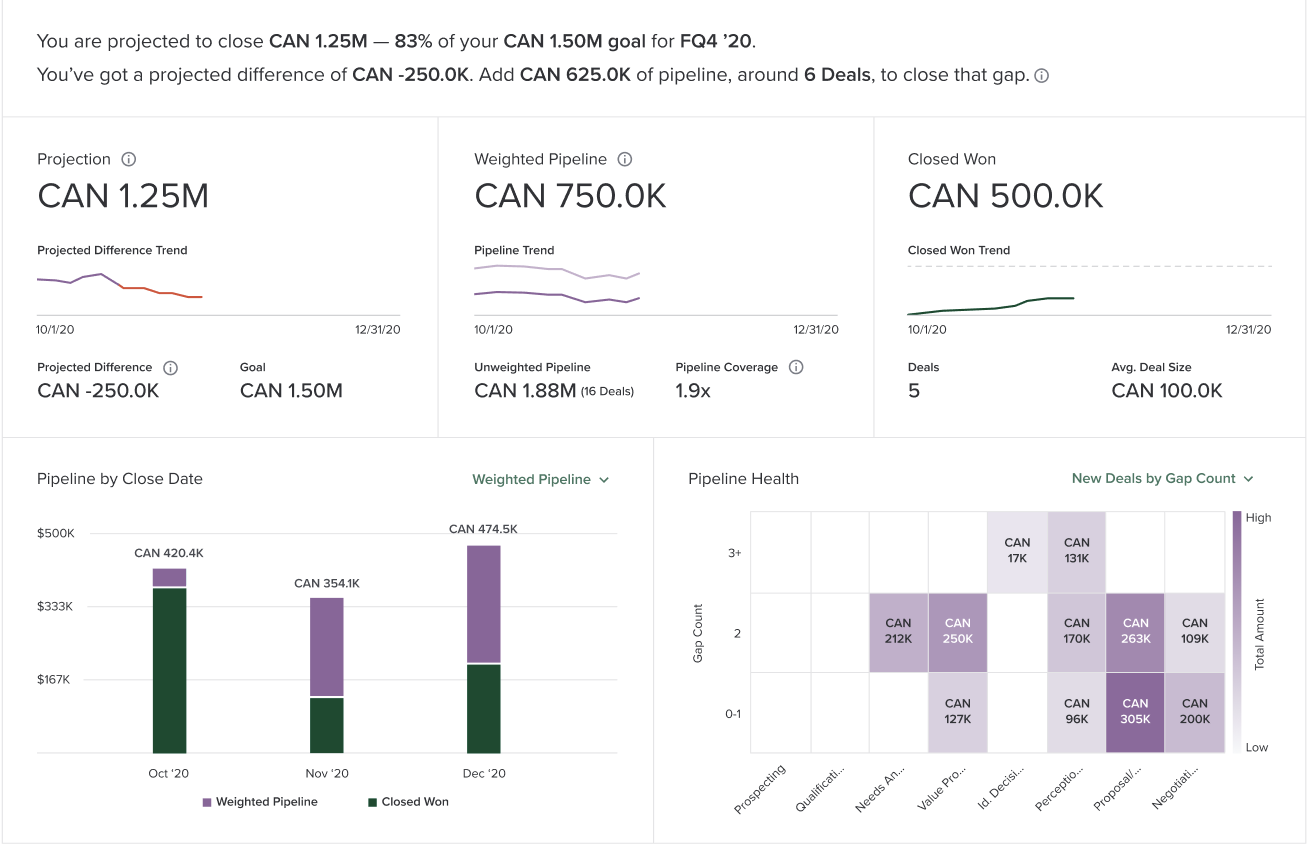The height and width of the screenshot is (854, 1316).
Task: Click the CAN 200K Negotiation cell
Action: [x=1195, y=712]
